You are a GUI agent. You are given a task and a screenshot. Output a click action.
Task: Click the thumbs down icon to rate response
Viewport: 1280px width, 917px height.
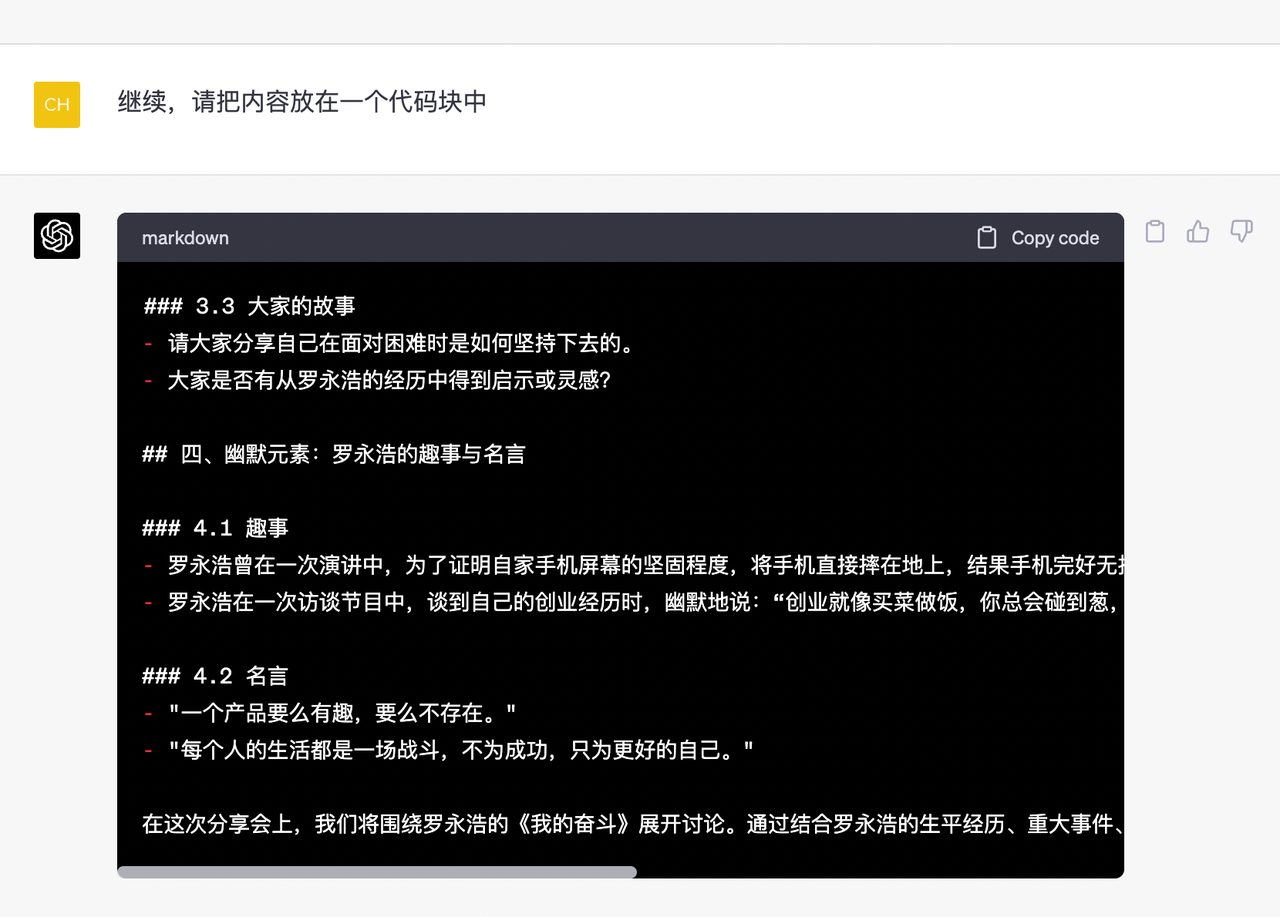[1240, 231]
